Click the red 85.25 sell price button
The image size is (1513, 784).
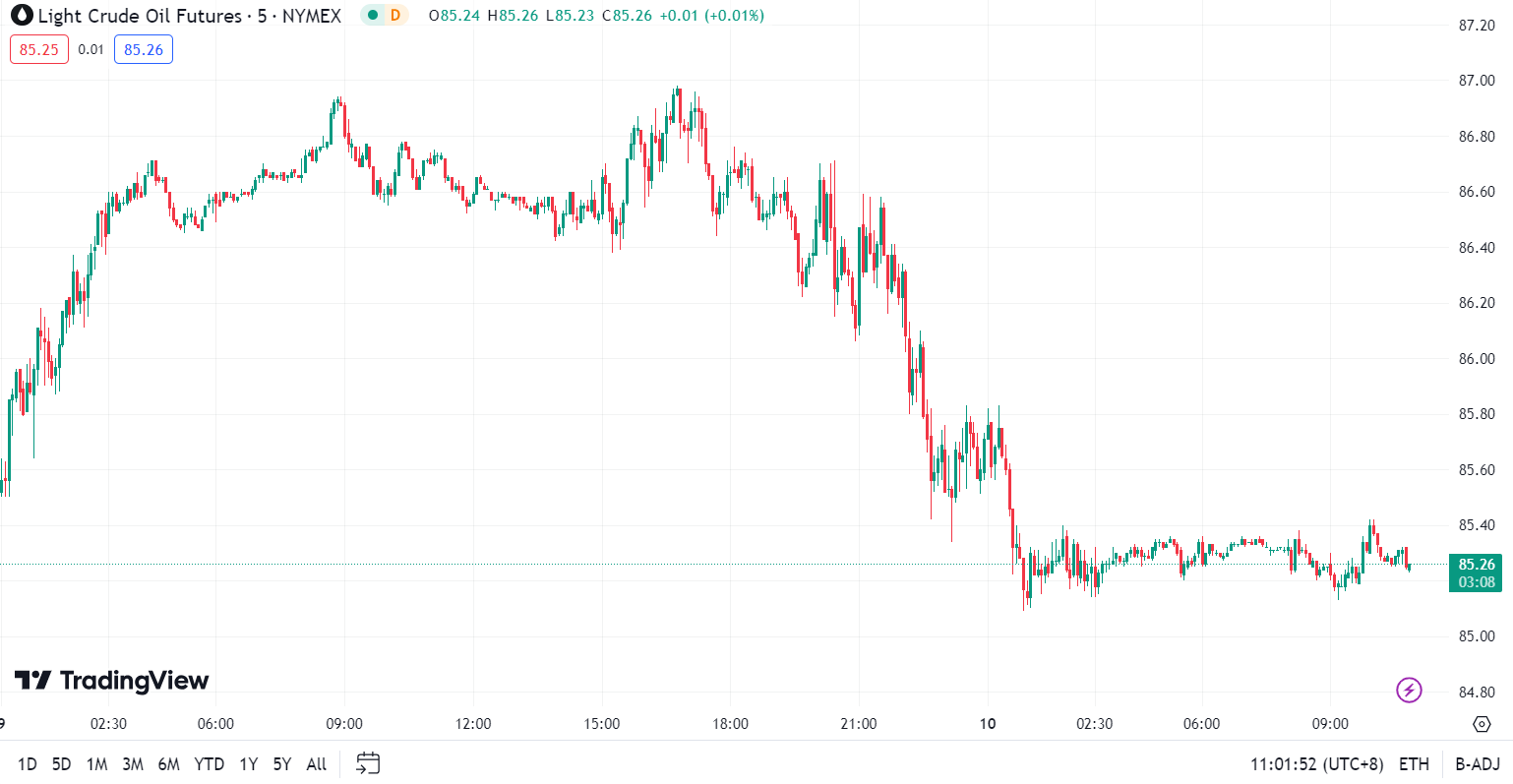point(39,49)
